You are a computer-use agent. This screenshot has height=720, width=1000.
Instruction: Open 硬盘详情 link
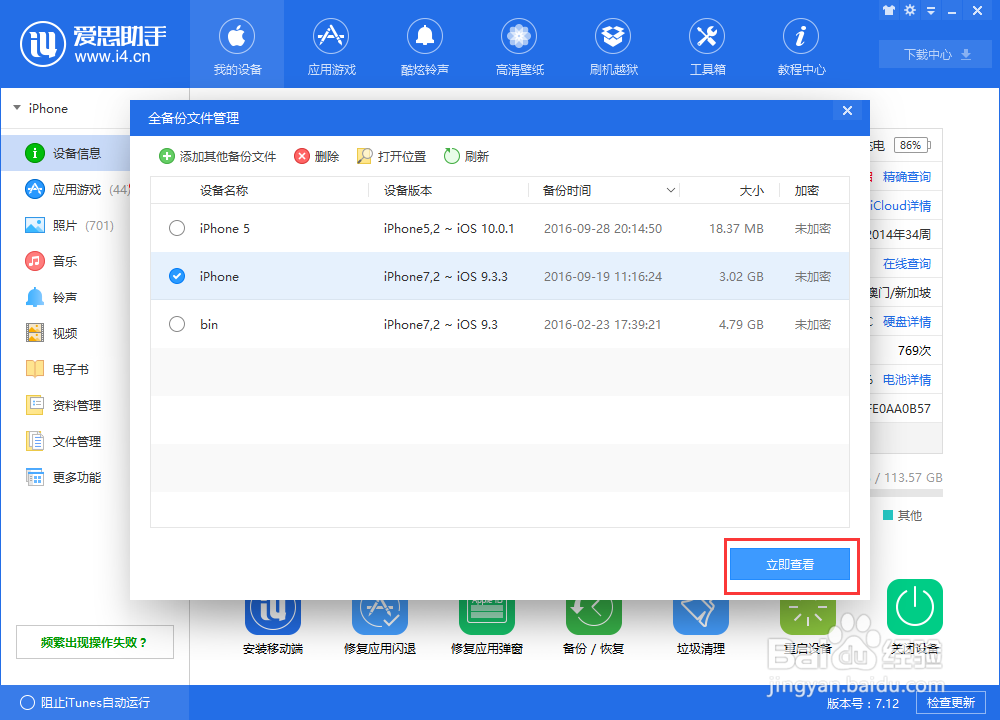(x=906, y=321)
